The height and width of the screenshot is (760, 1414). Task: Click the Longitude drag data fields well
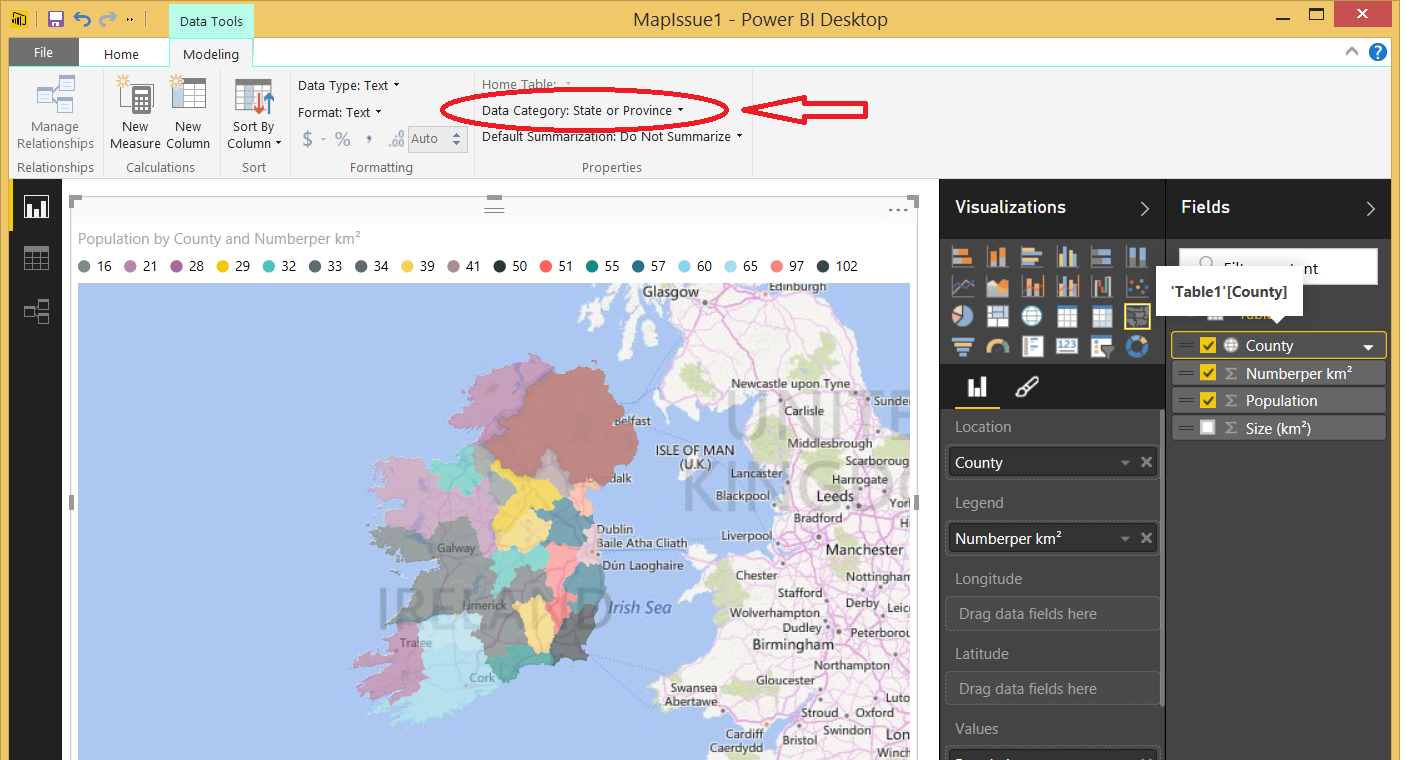click(x=1053, y=614)
